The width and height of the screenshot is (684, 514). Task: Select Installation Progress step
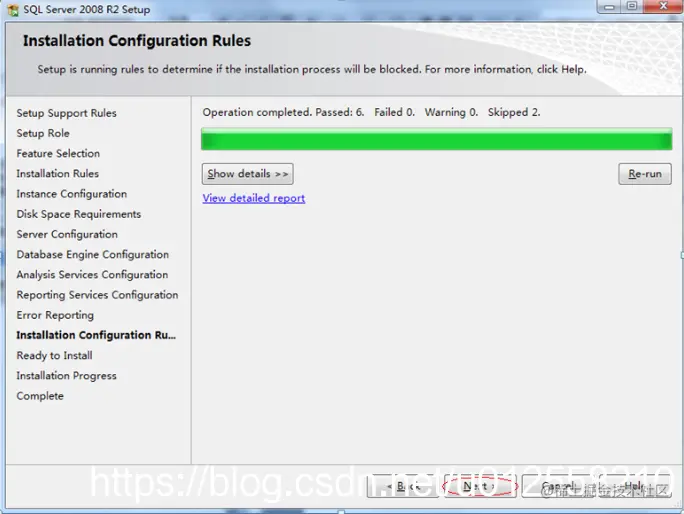coord(66,376)
